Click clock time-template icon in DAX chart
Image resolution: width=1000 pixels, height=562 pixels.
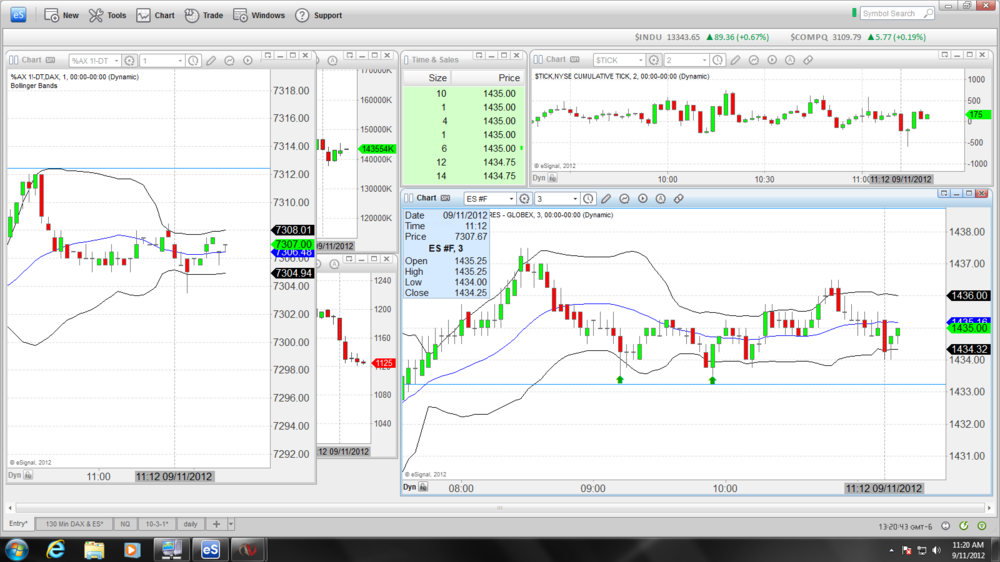[x=193, y=61]
